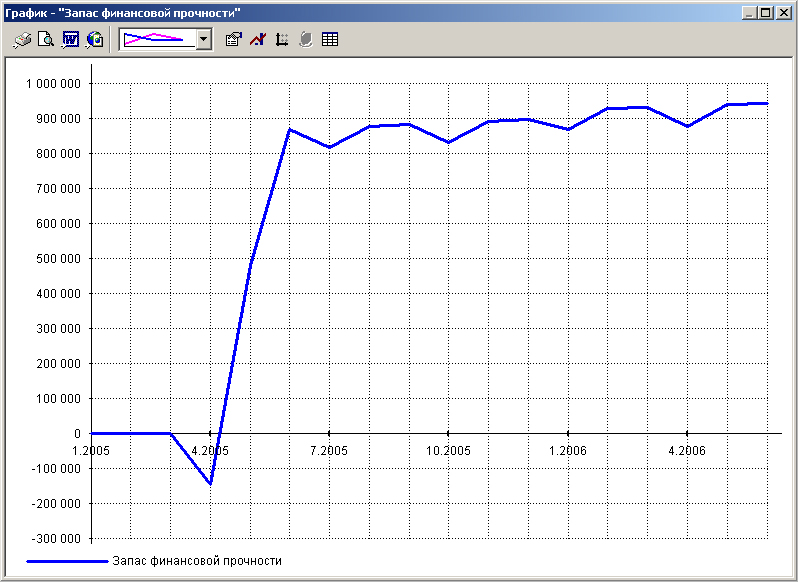
Task: Show the data table icon
Action: click(330, 40)
